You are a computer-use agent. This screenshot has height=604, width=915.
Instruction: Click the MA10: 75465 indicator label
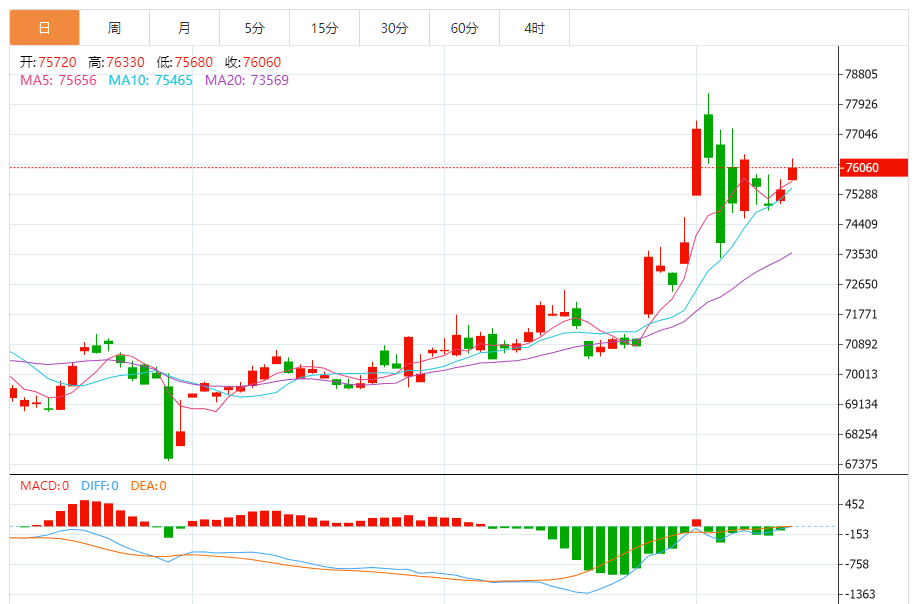[x=151, y=81]
